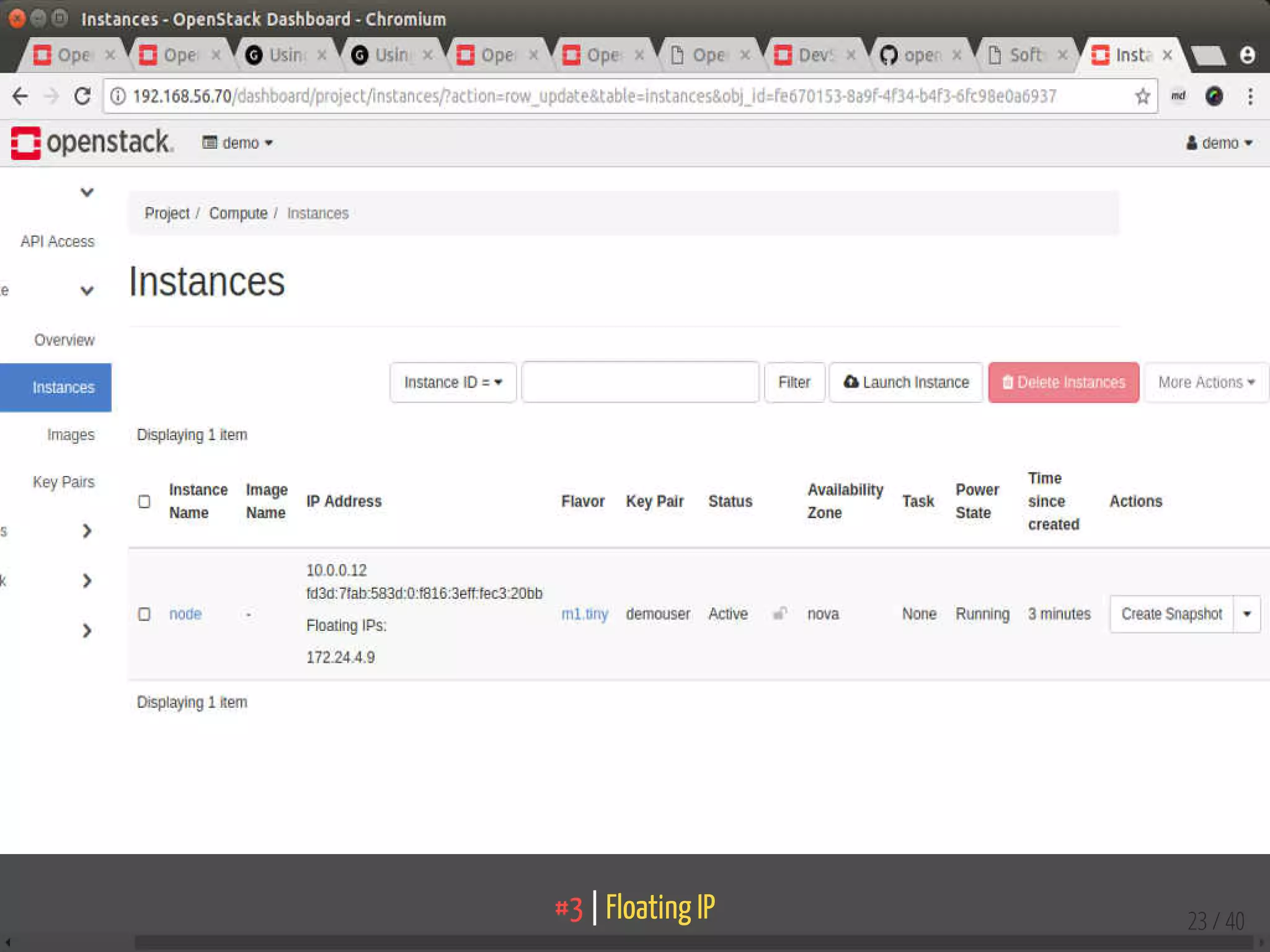Click the lock icon next to Active status
Screen dimensions: 1270x952
point(779,614)
